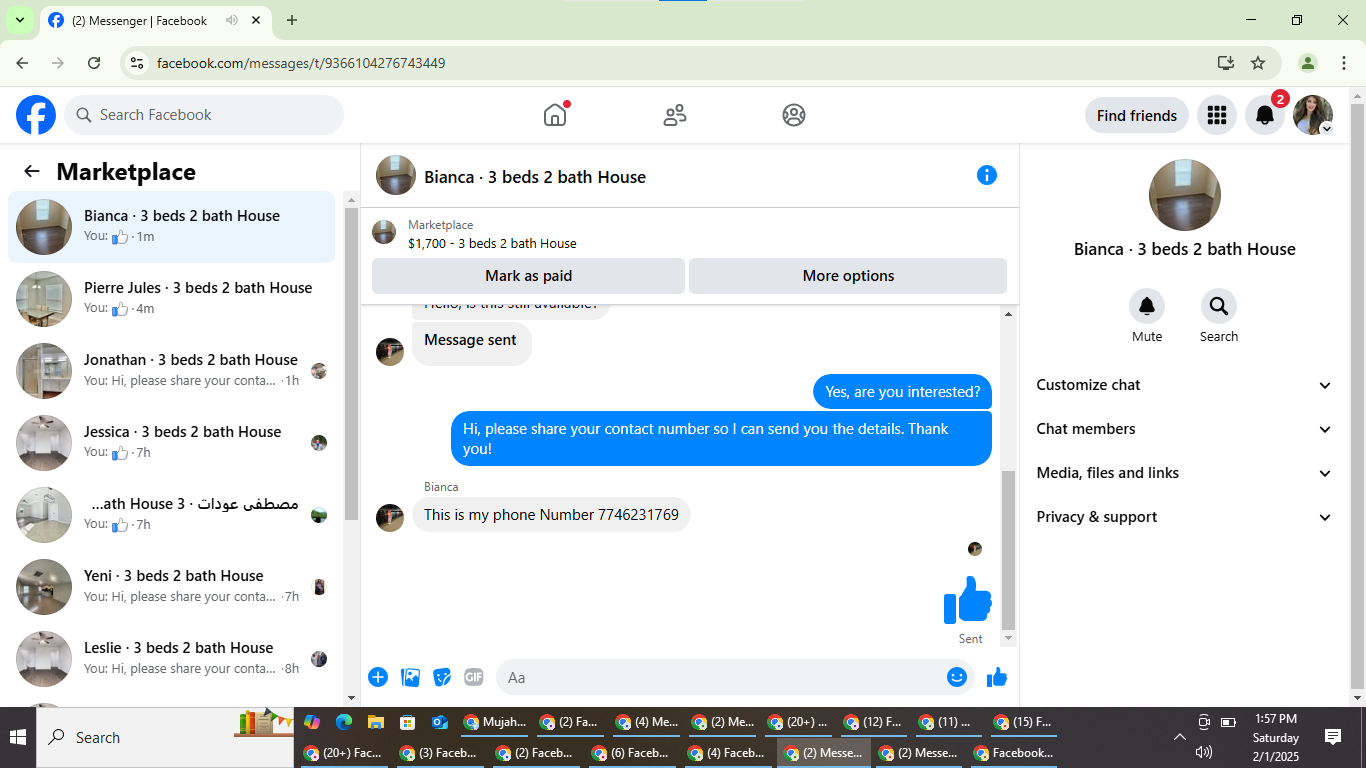Click Mark as paid button
Image resolution: width=1366 pixels, height=768 pixels.
[x=528, y=276]
